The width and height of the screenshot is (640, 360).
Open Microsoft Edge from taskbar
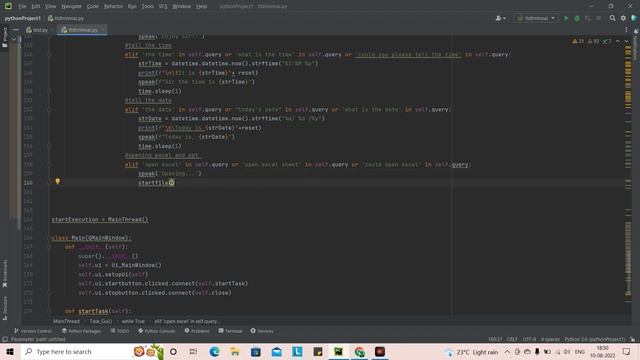click(214, 351)
